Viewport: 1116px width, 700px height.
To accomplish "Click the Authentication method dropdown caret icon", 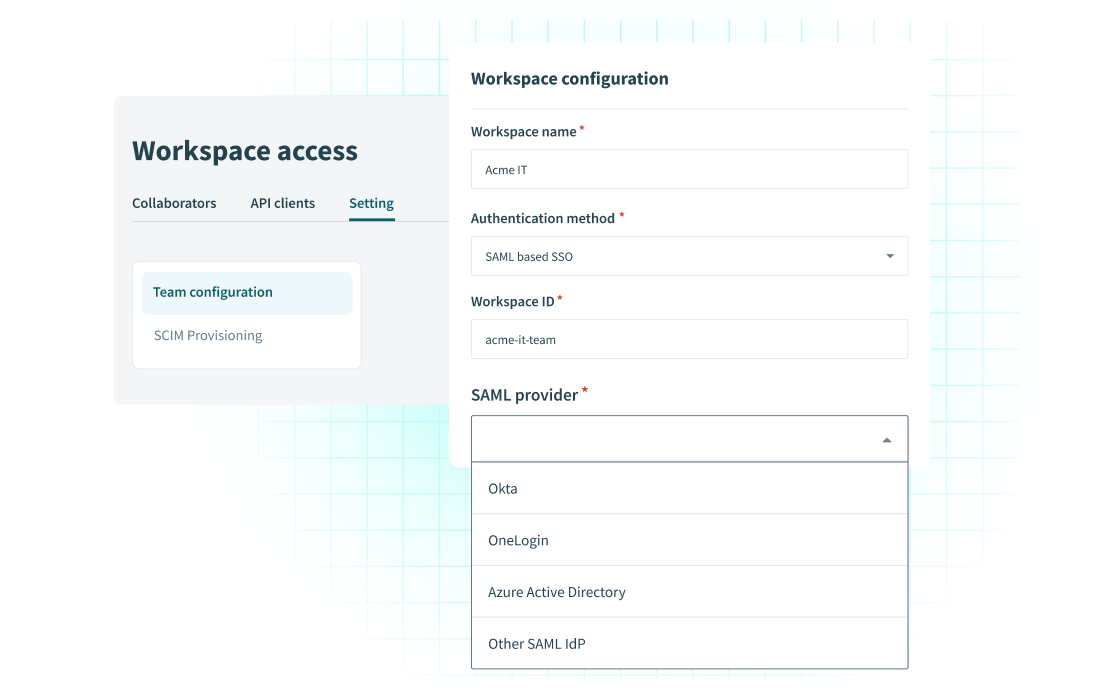I will tap(888, 256).
